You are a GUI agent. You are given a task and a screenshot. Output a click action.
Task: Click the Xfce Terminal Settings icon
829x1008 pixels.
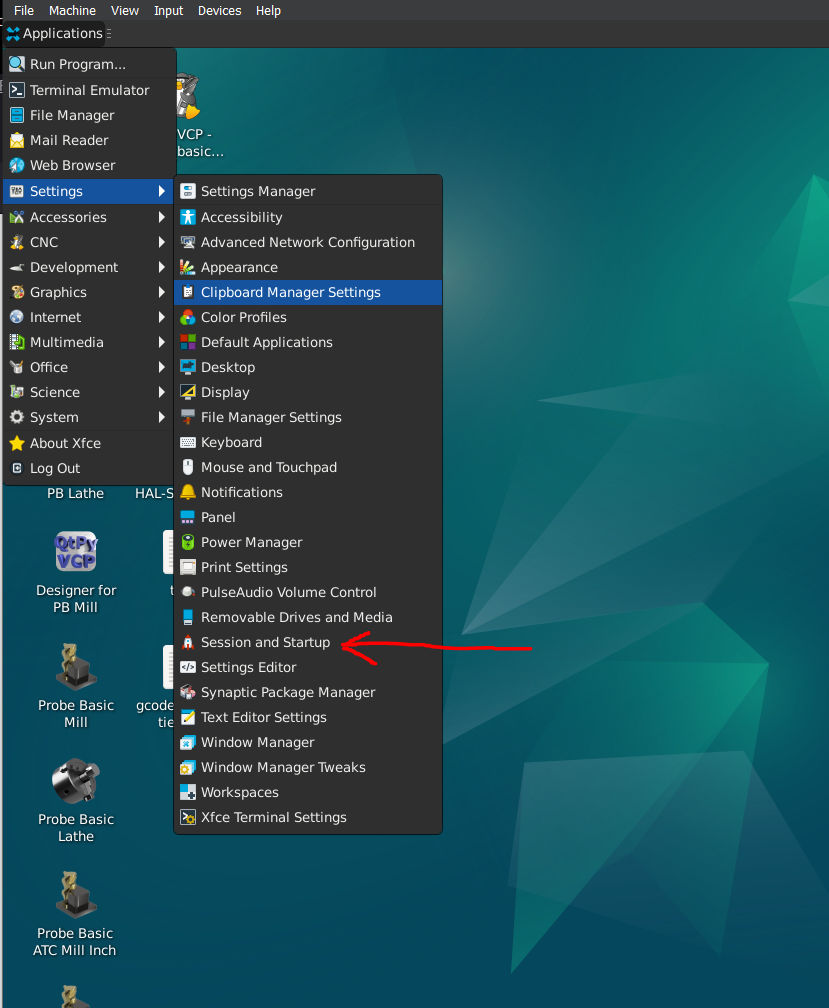(x=188, y=818)
